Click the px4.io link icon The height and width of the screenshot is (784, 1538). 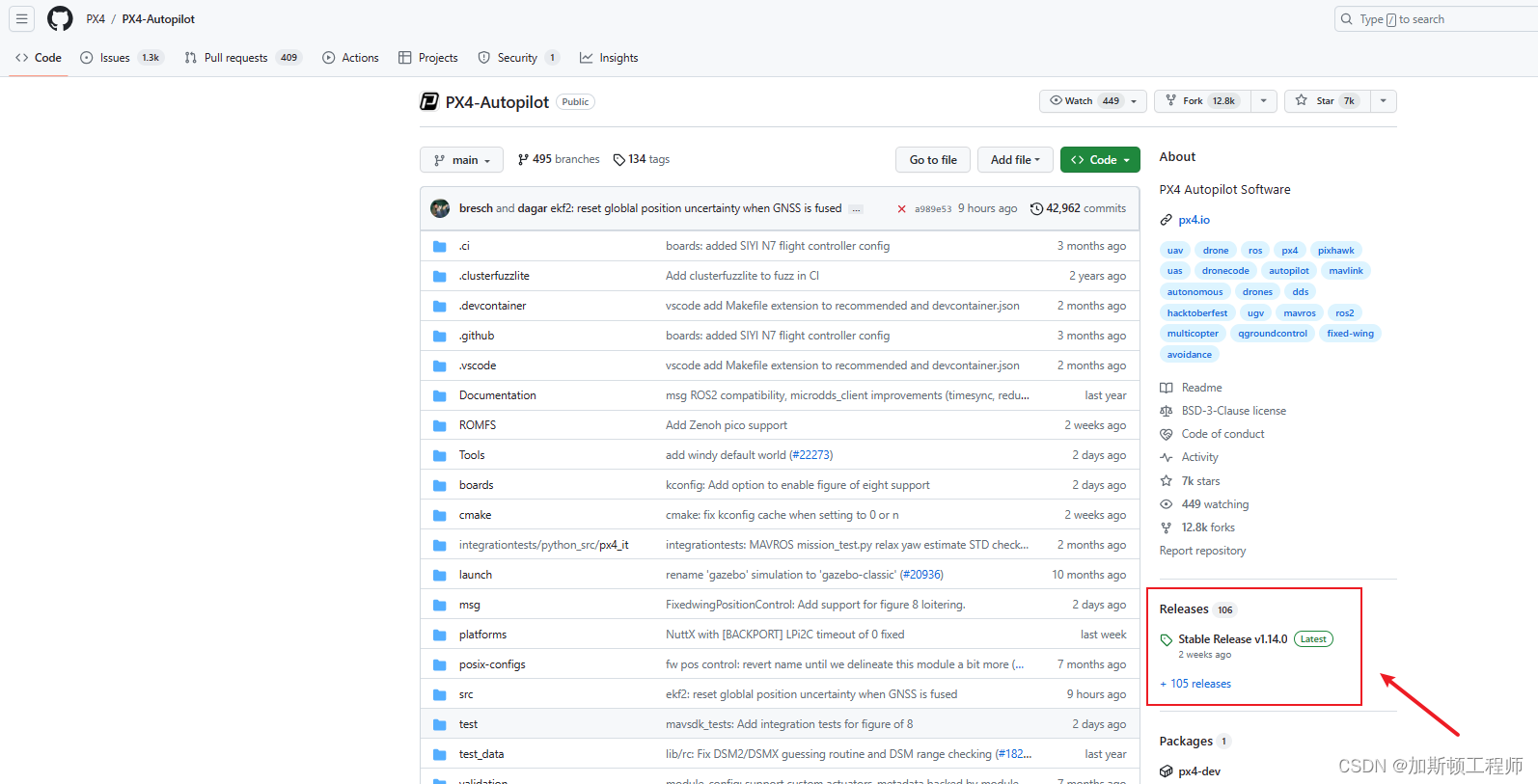point(1166,220)
